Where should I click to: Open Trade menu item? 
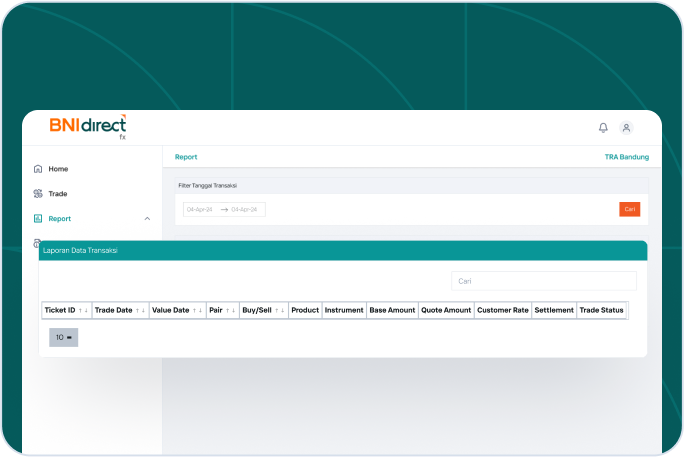coord(58,194)
